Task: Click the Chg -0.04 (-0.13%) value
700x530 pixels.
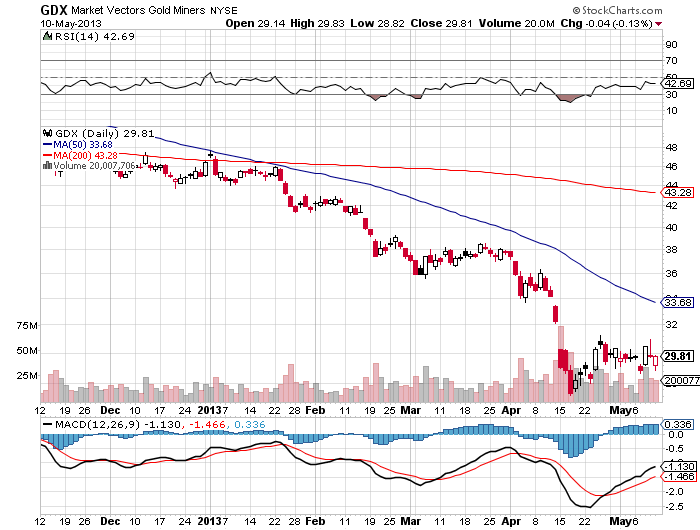Action: point(607,23)
